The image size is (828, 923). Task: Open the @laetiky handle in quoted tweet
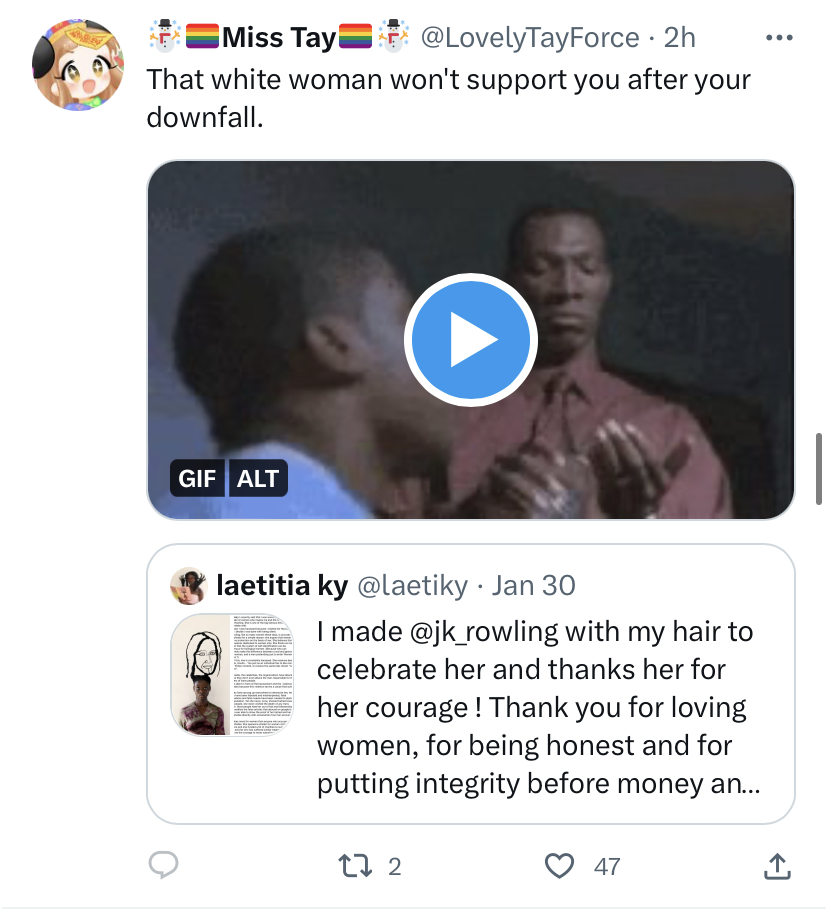(413, 586)
